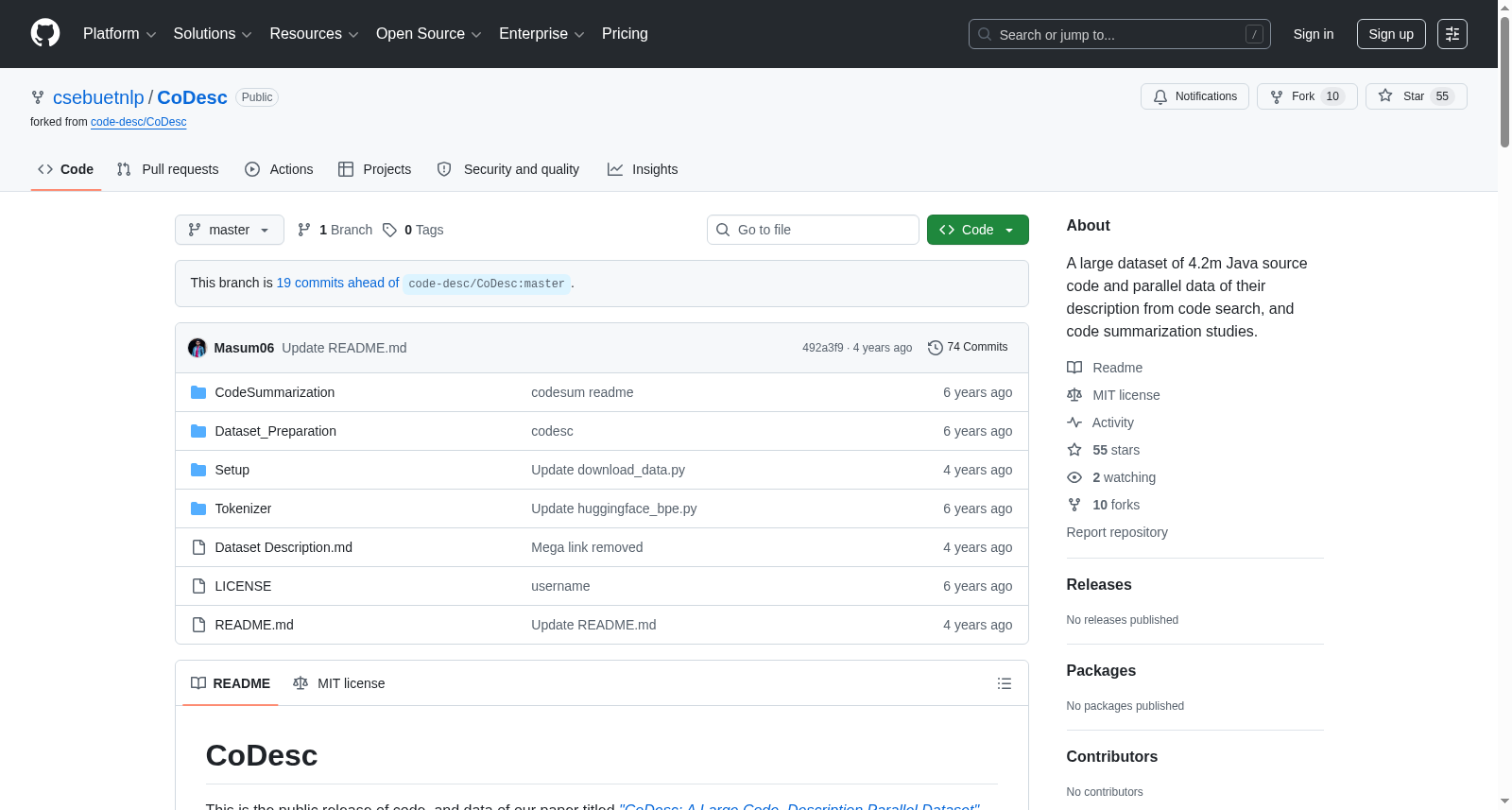This screenshot has width=1512, height=810.
Task: Open the Update download_data.py commit message
Action: tap(609, 470)
